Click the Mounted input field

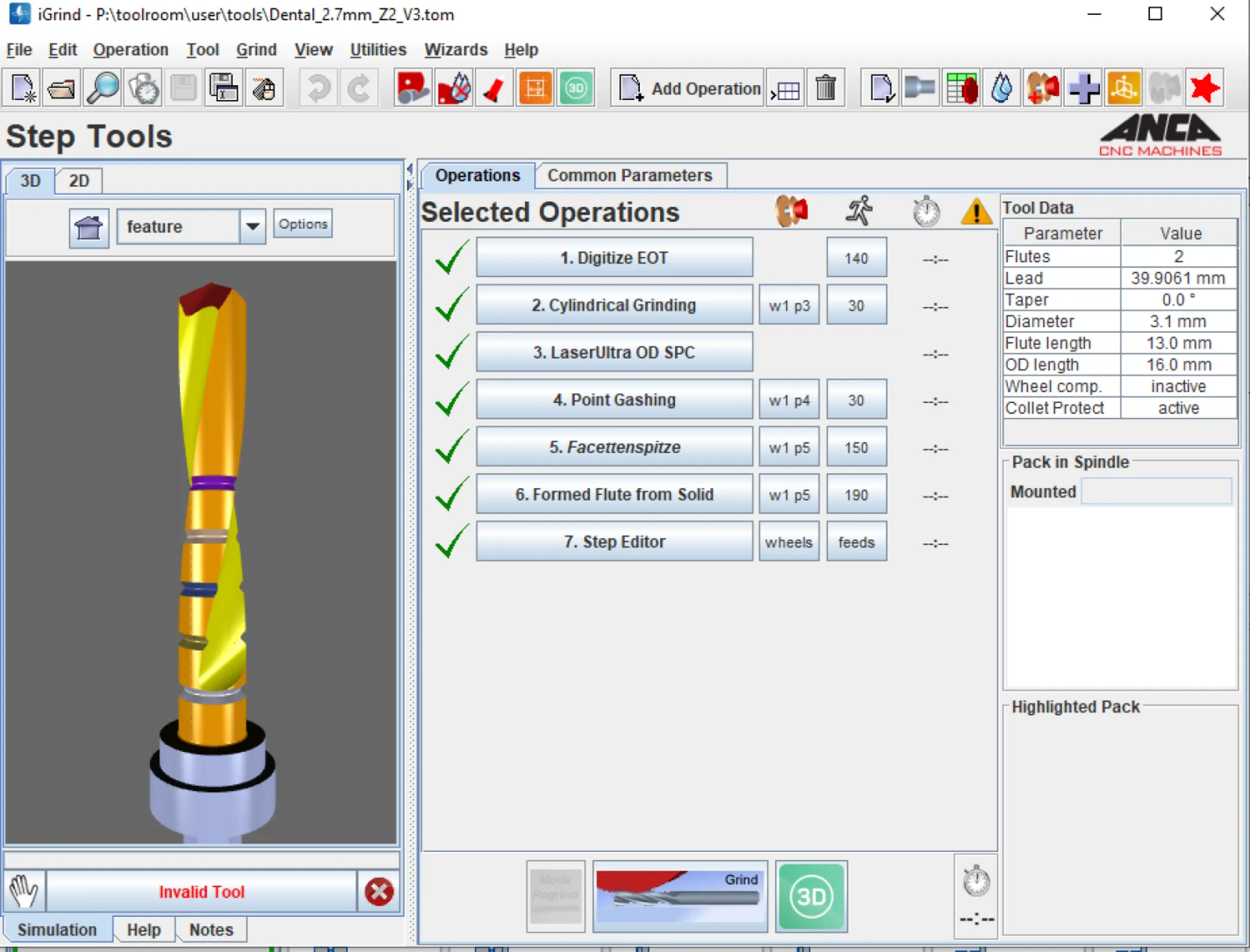point(1156,491)
